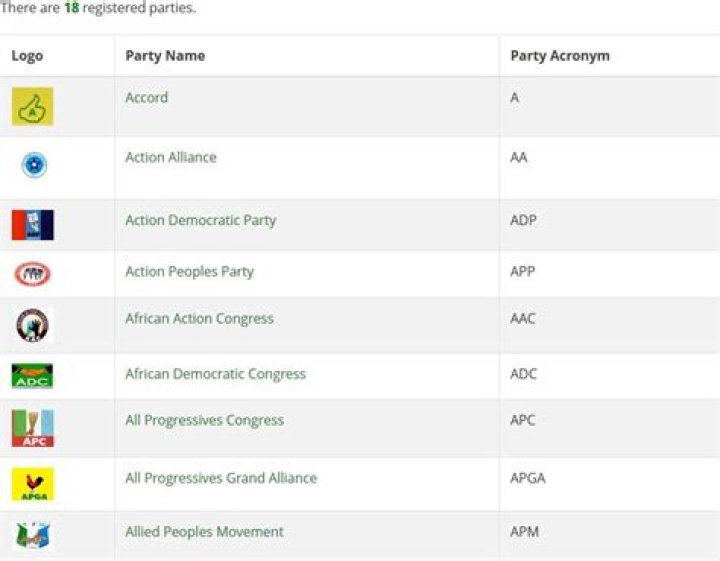The image size is (720, 561).
Task: Open the All Progressives Congress link
Action: coord(204,421)
